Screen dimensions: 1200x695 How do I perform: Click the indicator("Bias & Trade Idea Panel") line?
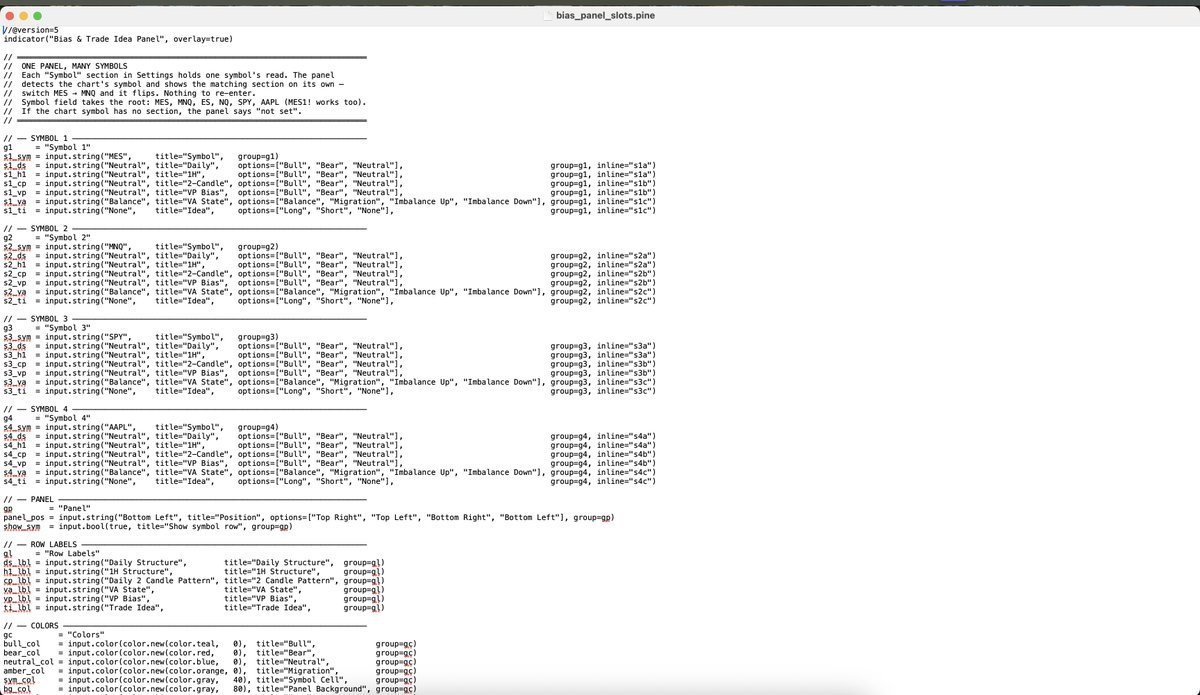click(118, 39)
